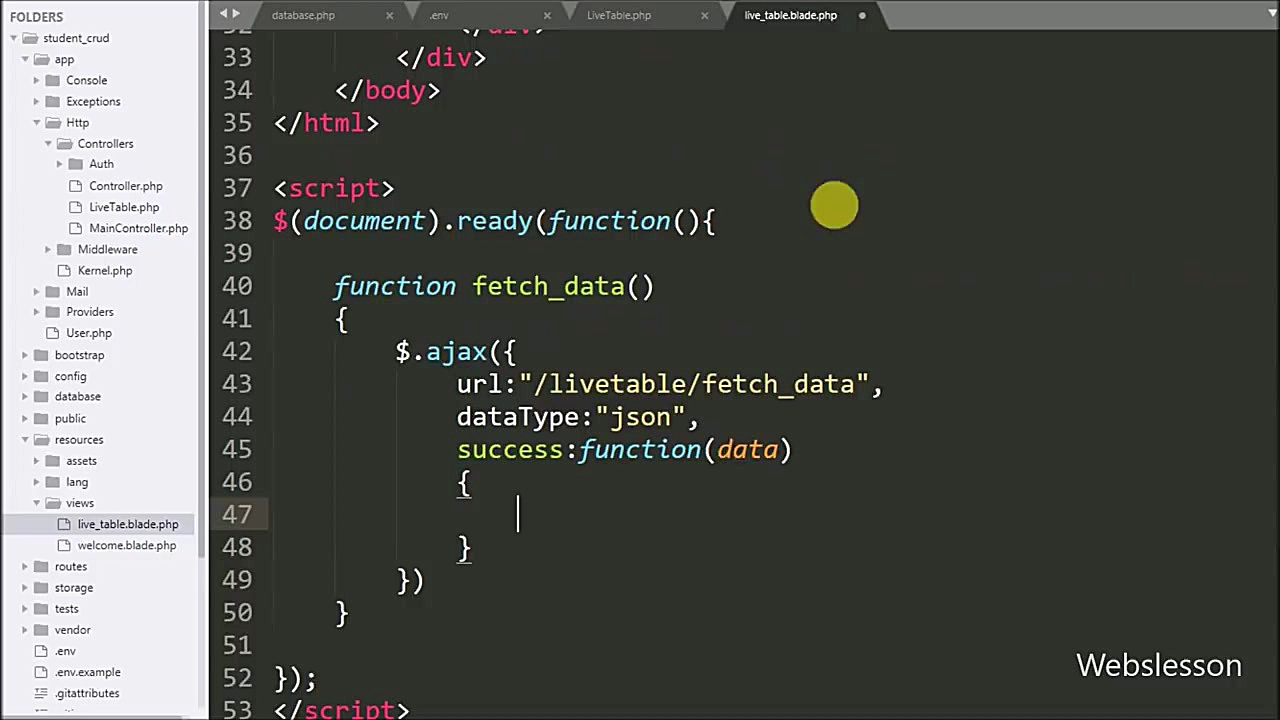Expand the Exceptions folder
The height and width of the screenshot is (720, 1280).
click(37, 102)
